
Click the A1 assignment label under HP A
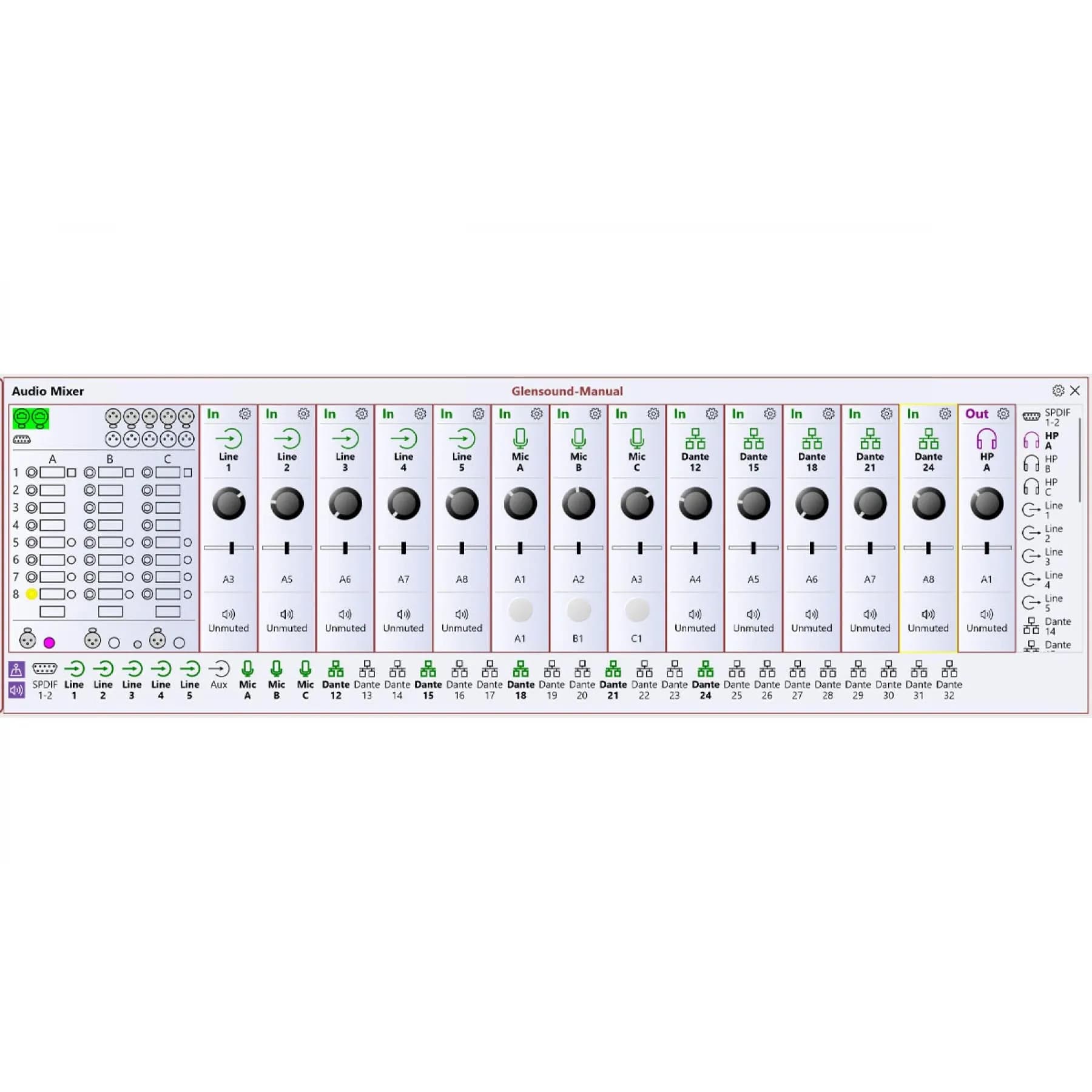click(986, 579)
